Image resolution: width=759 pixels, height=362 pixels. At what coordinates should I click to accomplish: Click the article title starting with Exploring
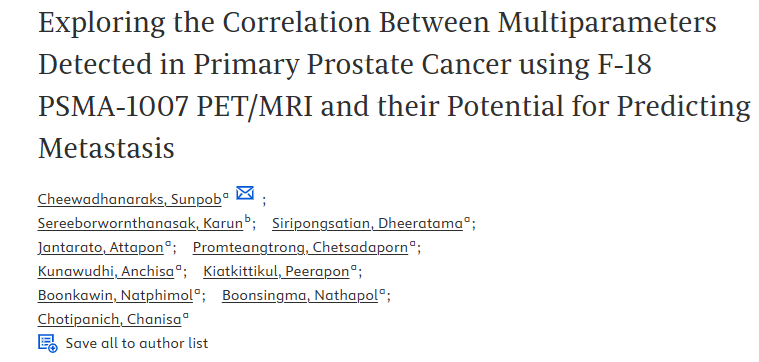point(394,85)
